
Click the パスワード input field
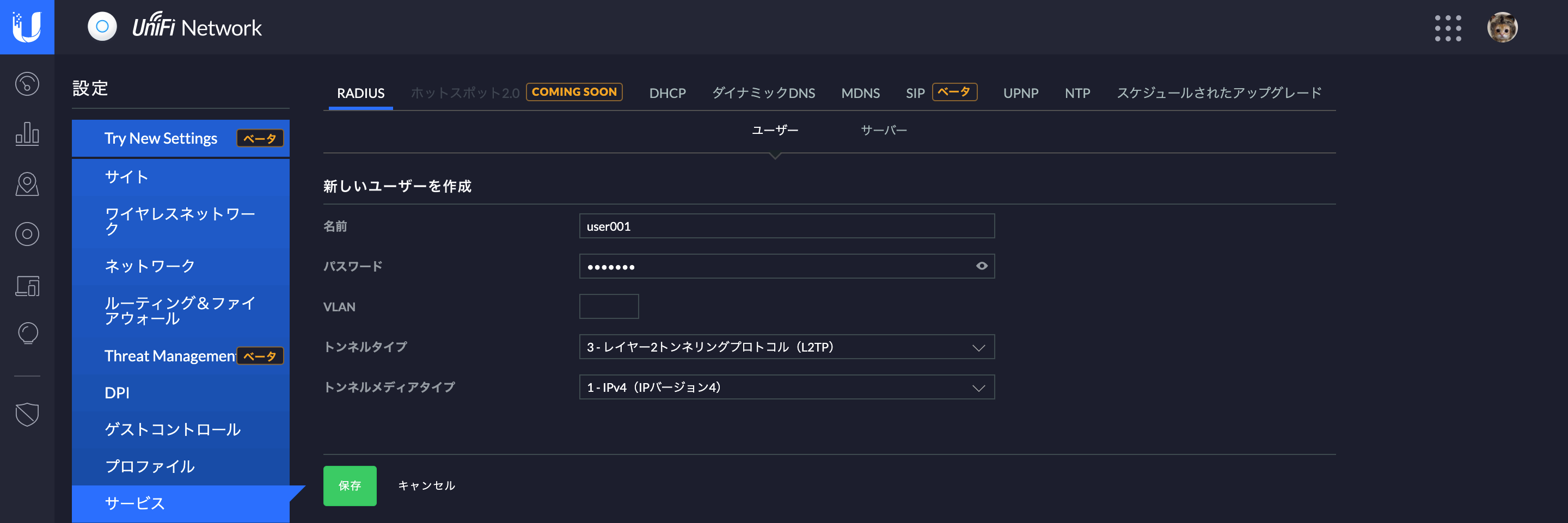(x=786, y=266)
